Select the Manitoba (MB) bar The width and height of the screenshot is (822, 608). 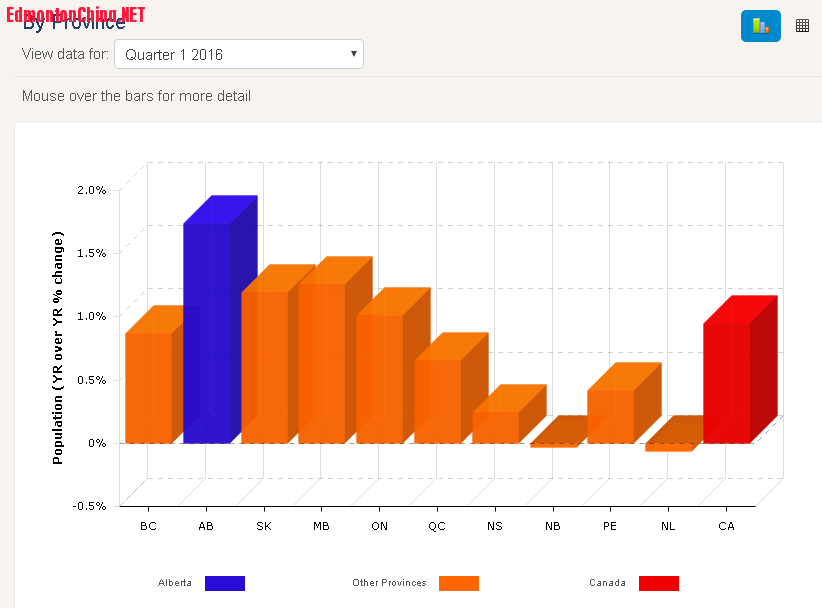point(322,362)
